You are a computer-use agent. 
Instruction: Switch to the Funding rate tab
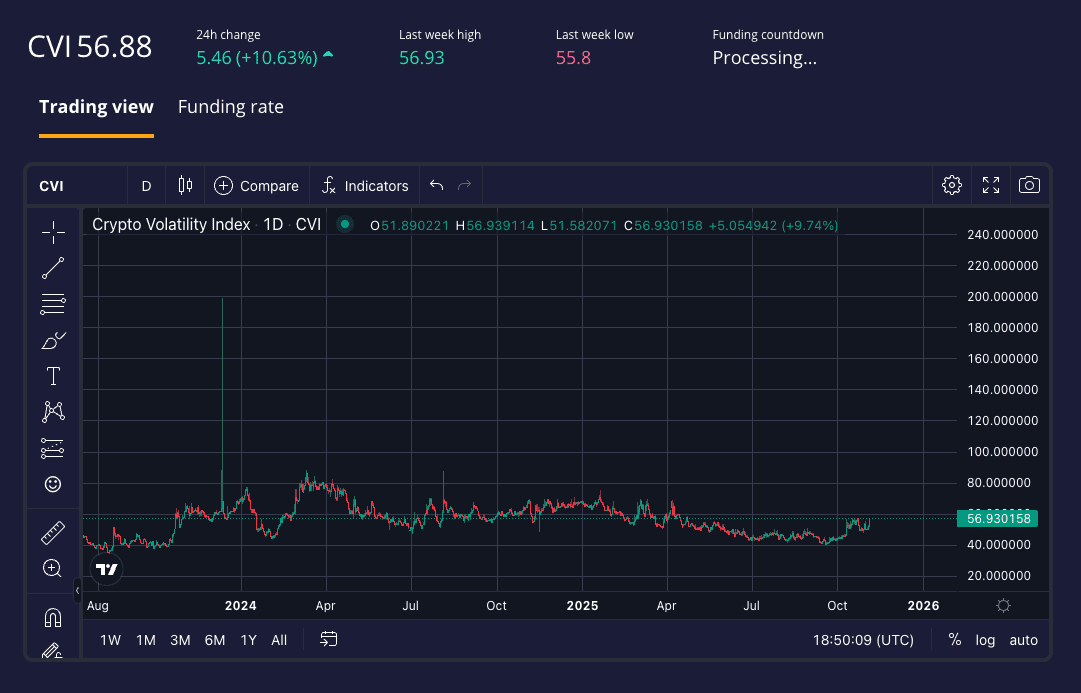230,107
